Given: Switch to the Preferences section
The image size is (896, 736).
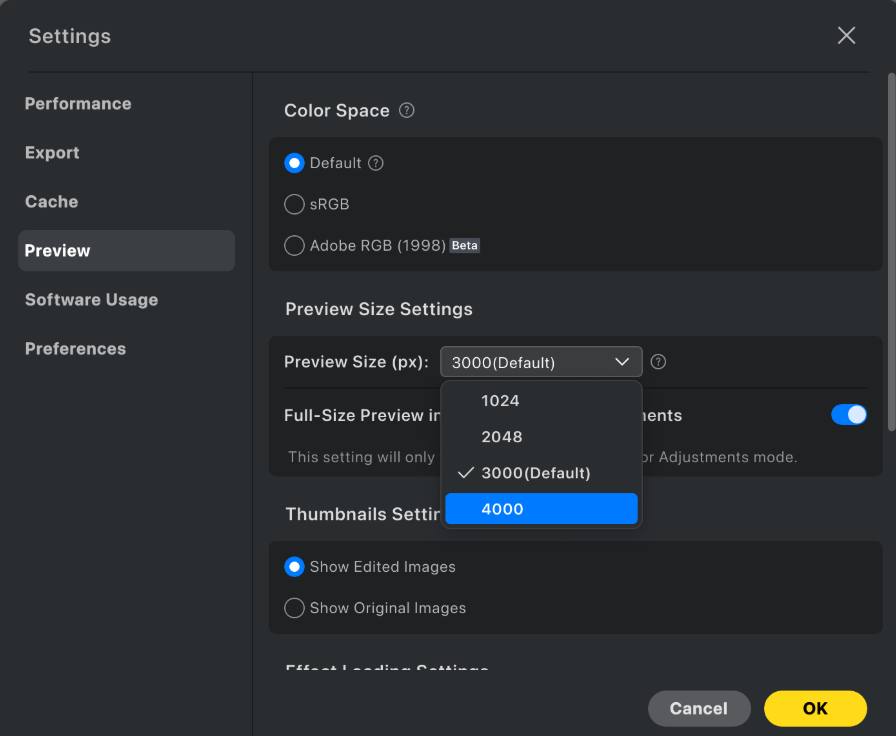Looking at the screenshot, I should tap(75, 348).
